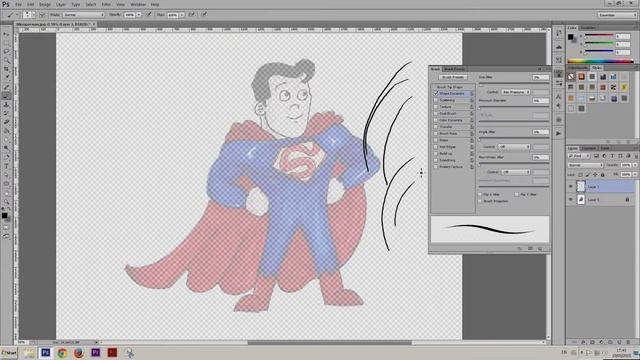The height and width of the screenshot is (360, 640).
Task: Open the Window menu
Action: pos(138,4)
